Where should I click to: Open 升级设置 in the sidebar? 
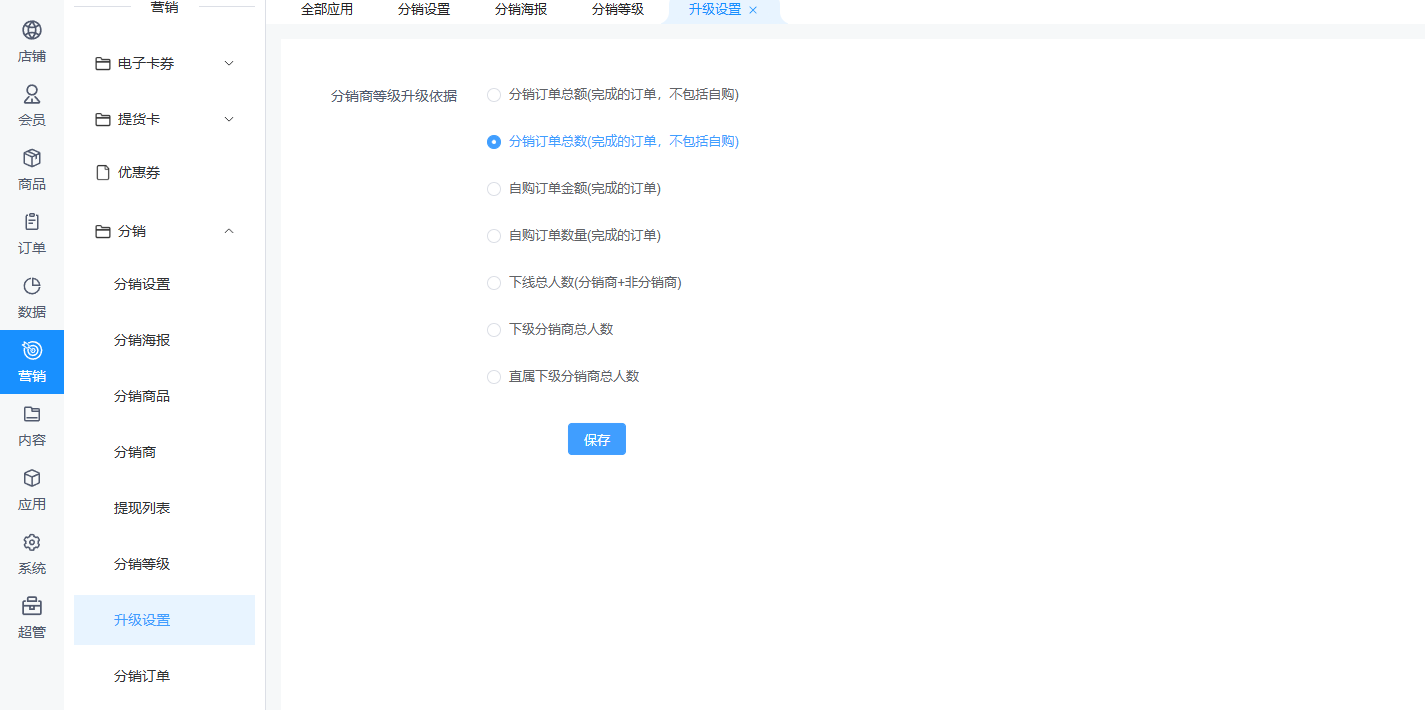click(x=164, y=620)
